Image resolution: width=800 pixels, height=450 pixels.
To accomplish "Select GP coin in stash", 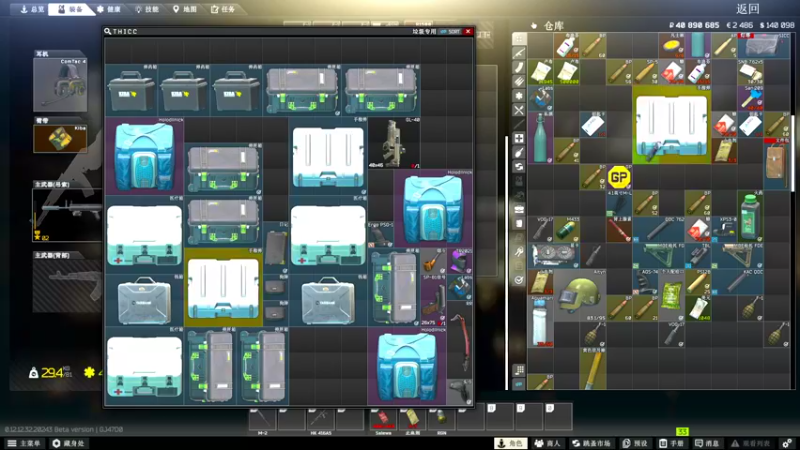I will click(x=619, y=178).
